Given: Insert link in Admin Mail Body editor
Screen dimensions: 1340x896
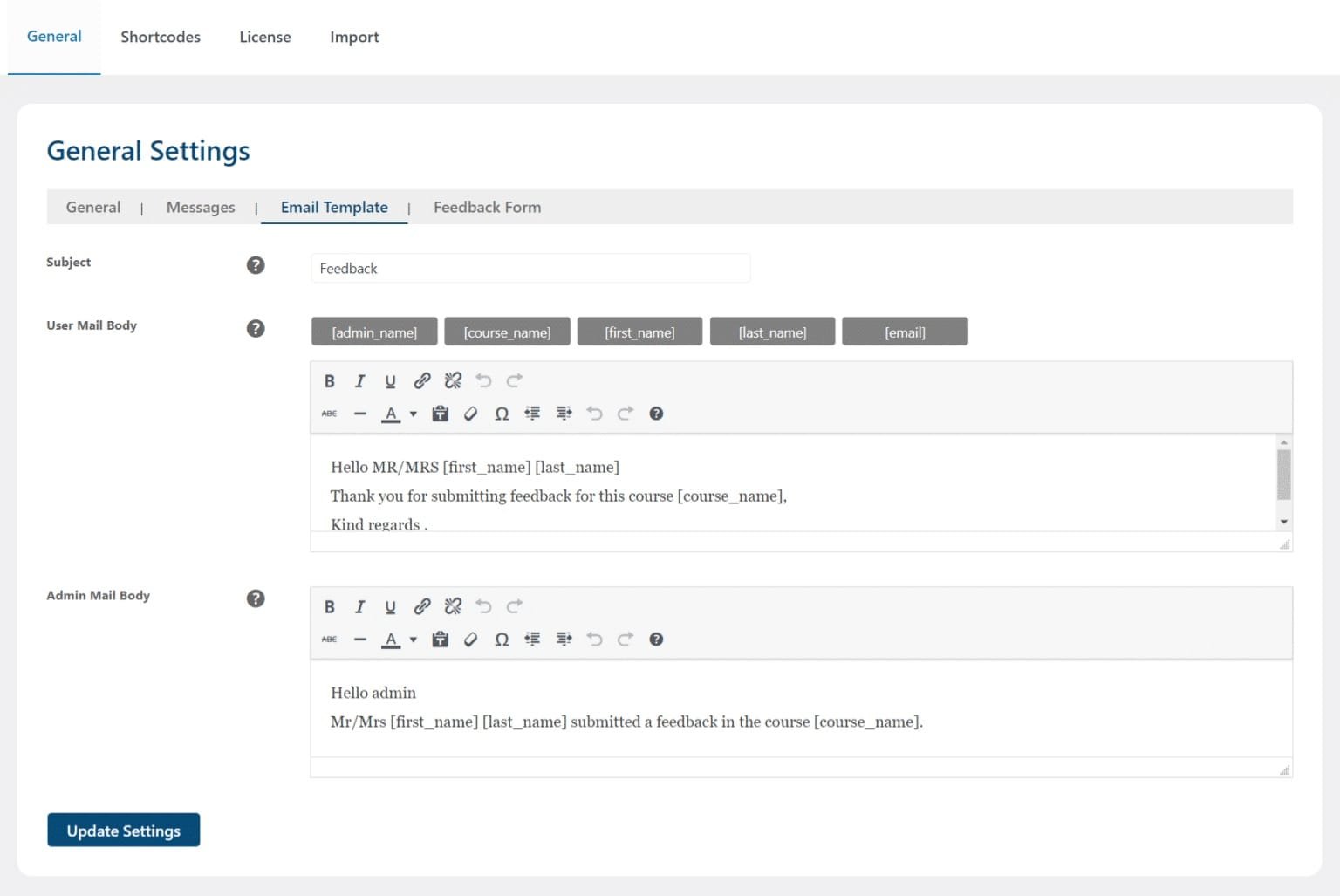Looking at the screenshot, I should coord(422,606).
